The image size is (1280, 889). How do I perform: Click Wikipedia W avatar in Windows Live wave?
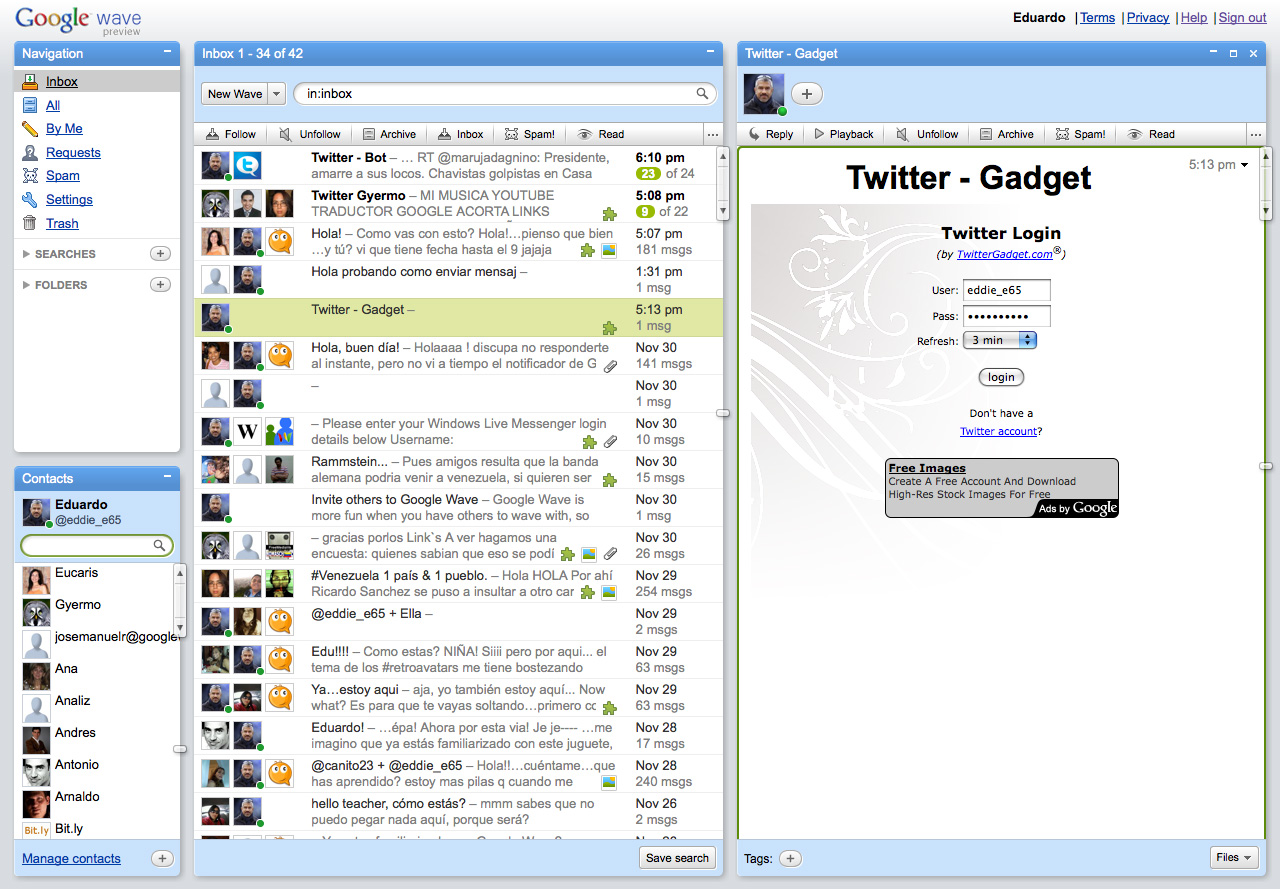247,432
